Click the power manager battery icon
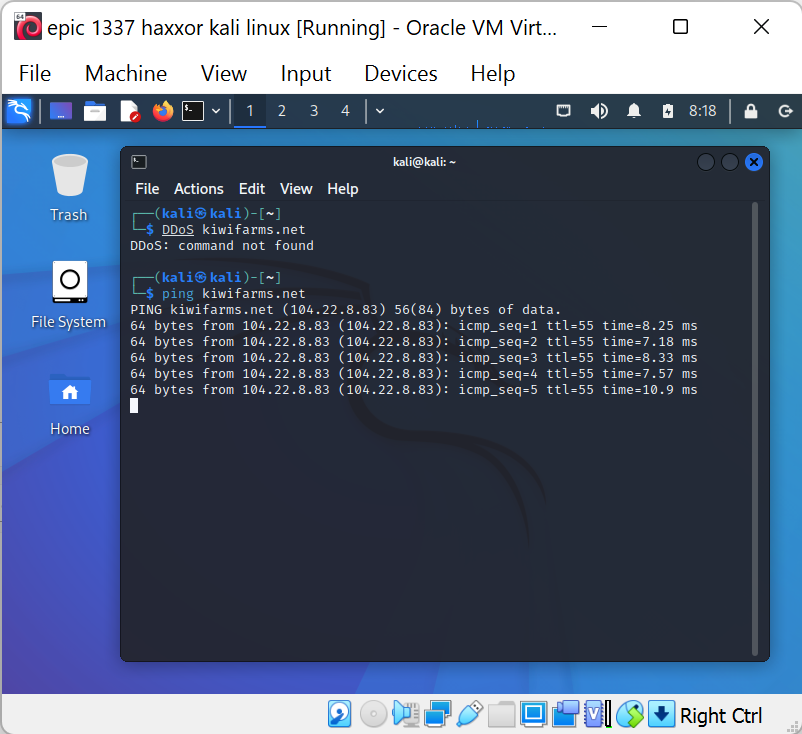Image resolution: width=802 pixels, height=734 pixels. coord(668,111)
